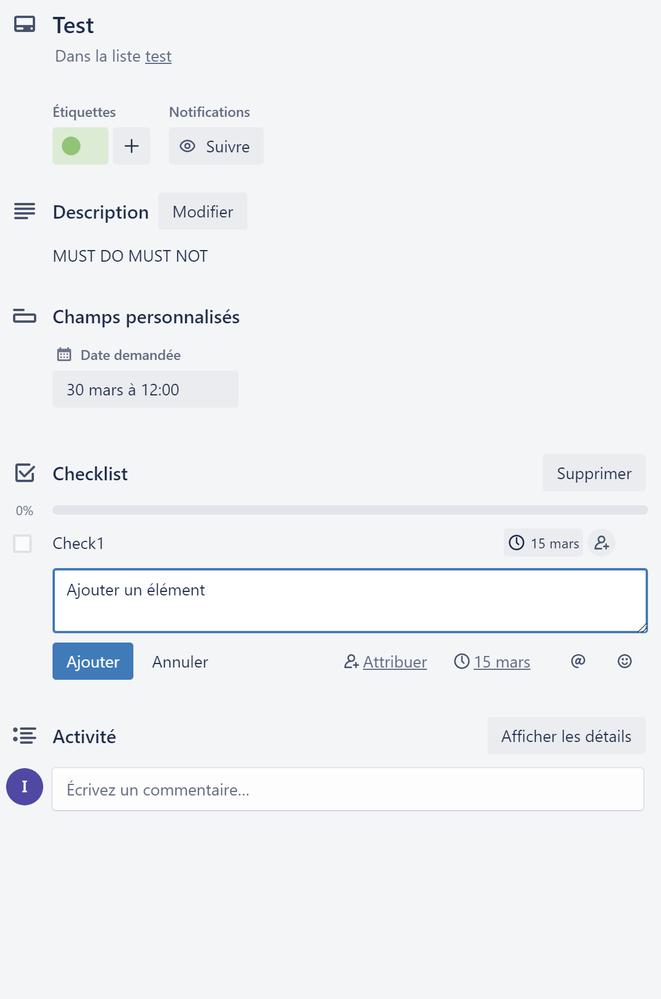
Task: Check the Check1 checklist item
Action: pos(23,543)
